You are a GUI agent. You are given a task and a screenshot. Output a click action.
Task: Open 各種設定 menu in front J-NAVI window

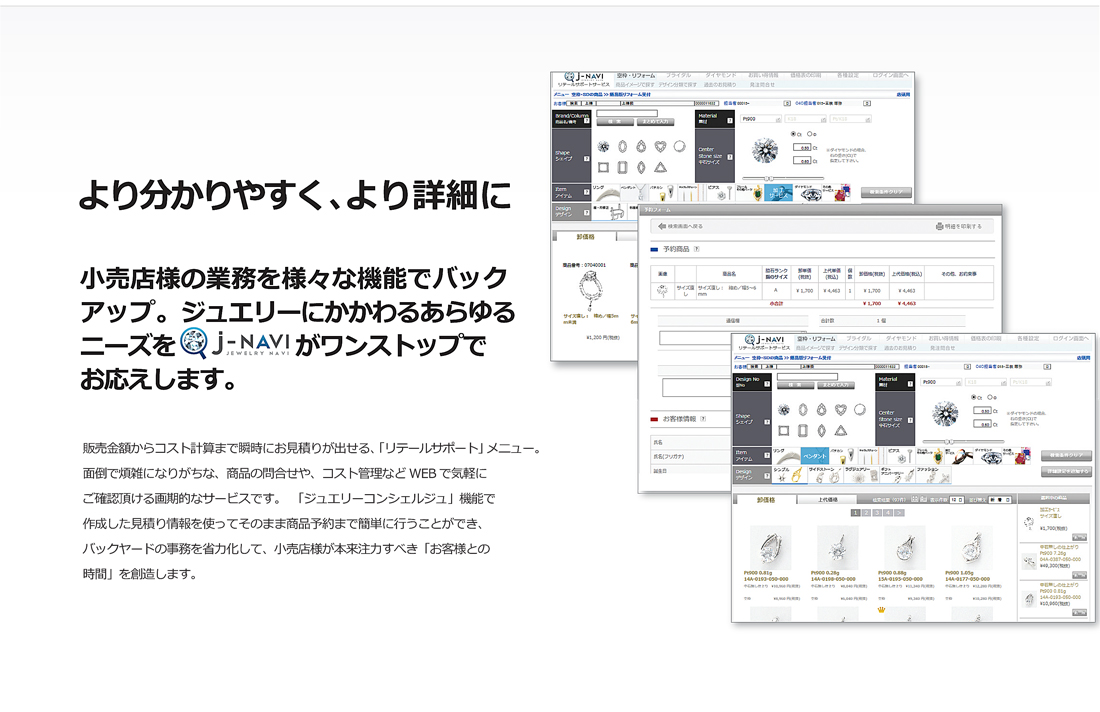click(1028, 339)
